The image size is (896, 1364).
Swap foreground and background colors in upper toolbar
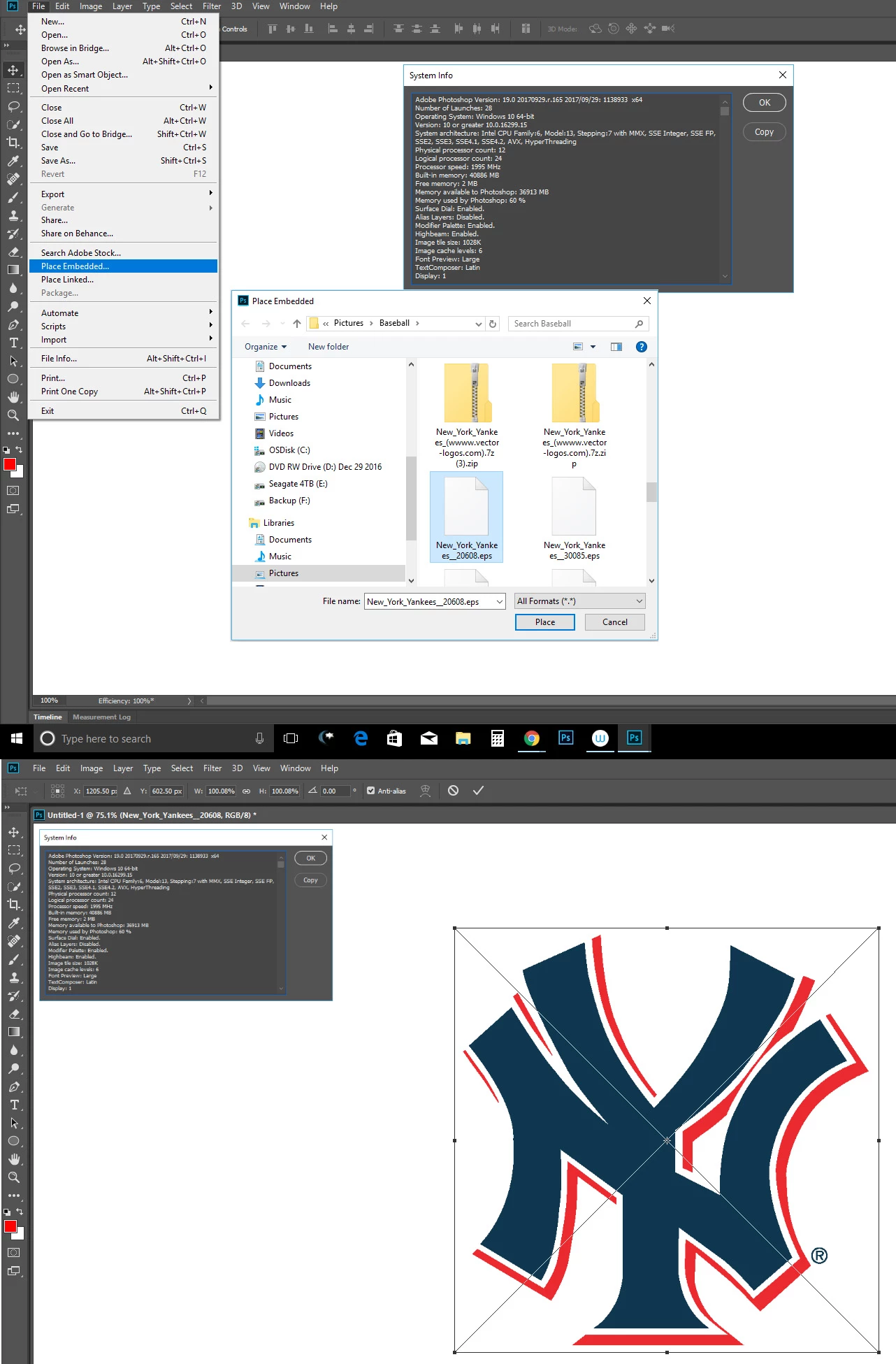click(19, 450)
